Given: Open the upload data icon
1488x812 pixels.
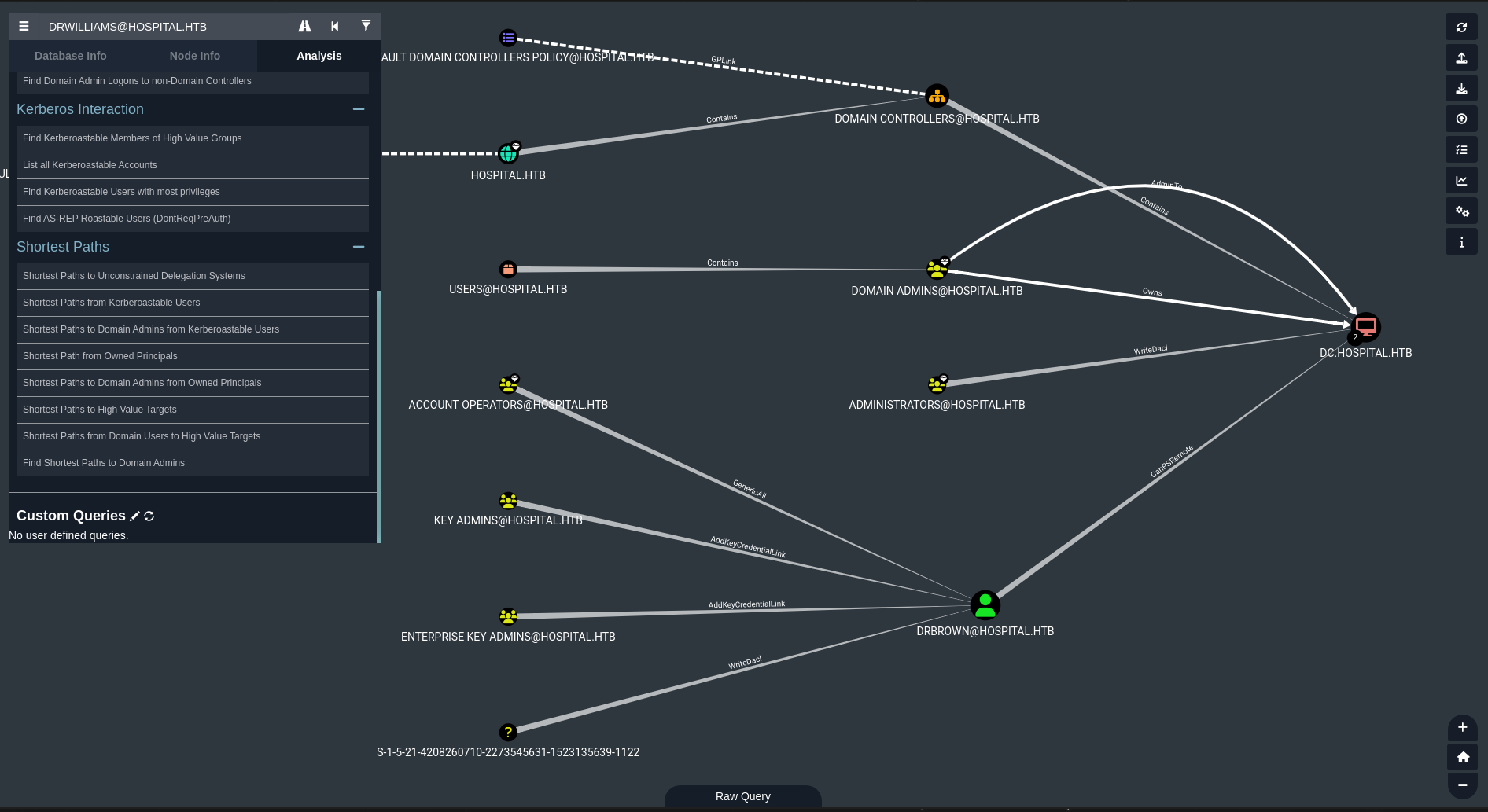Looking at the screenshot, I should [x=1461, y=119].
